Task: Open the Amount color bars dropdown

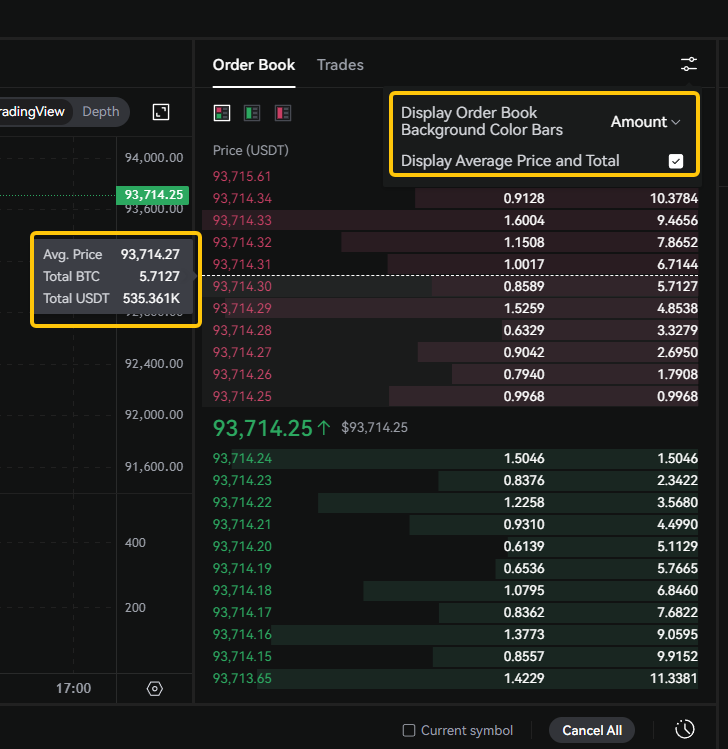Action: click(645, 122)
